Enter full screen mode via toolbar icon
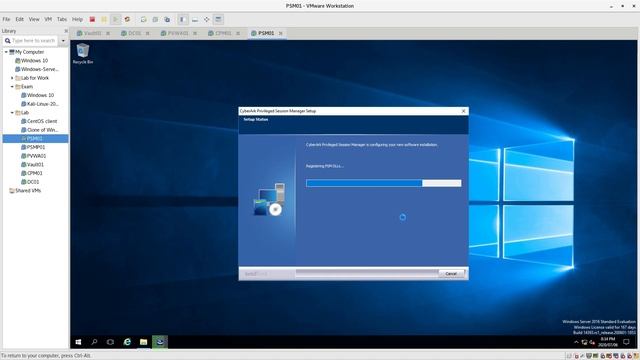640x360 pixels. click(x=207, y=19)
